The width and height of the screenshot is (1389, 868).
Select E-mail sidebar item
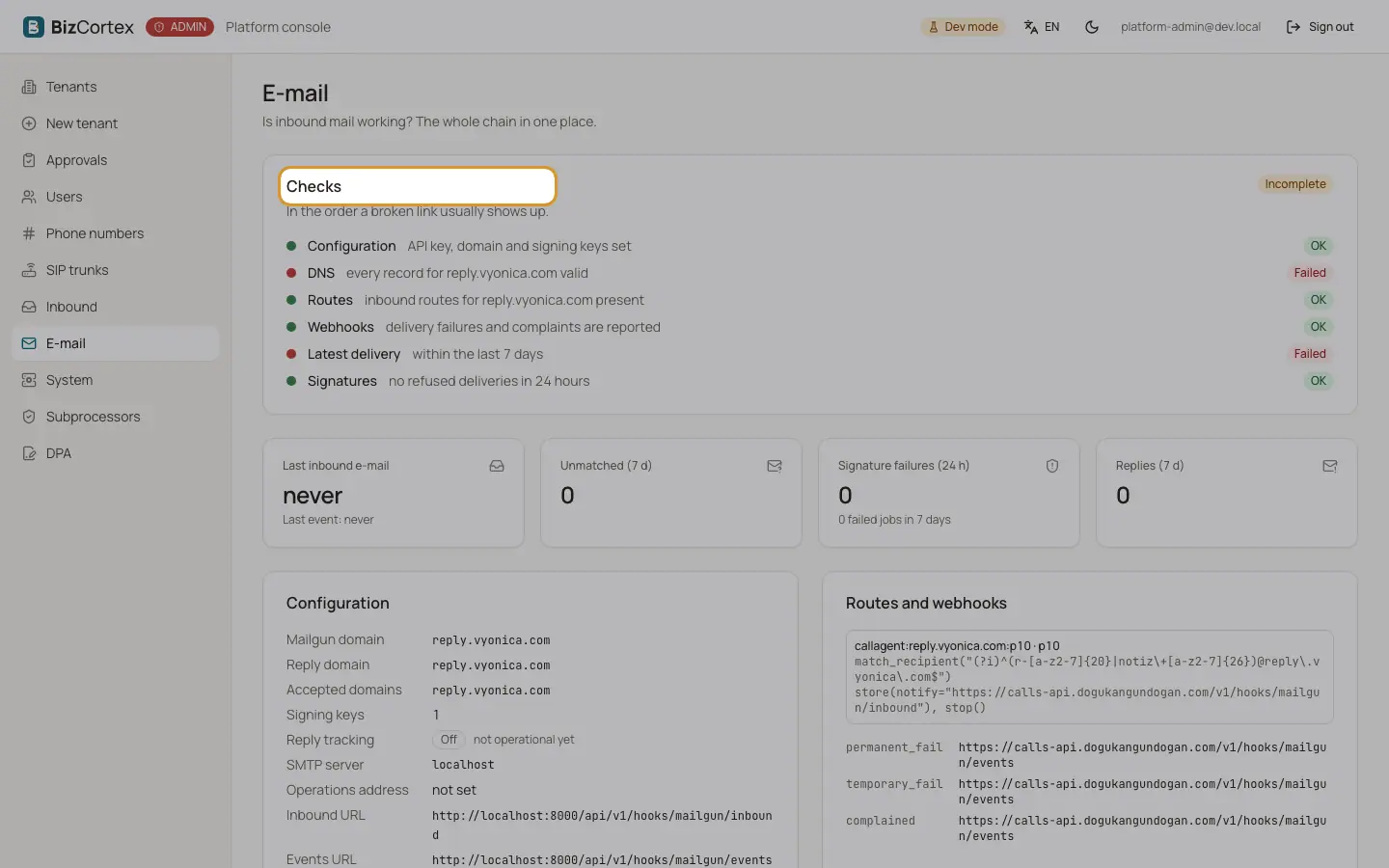pos(116,343)
